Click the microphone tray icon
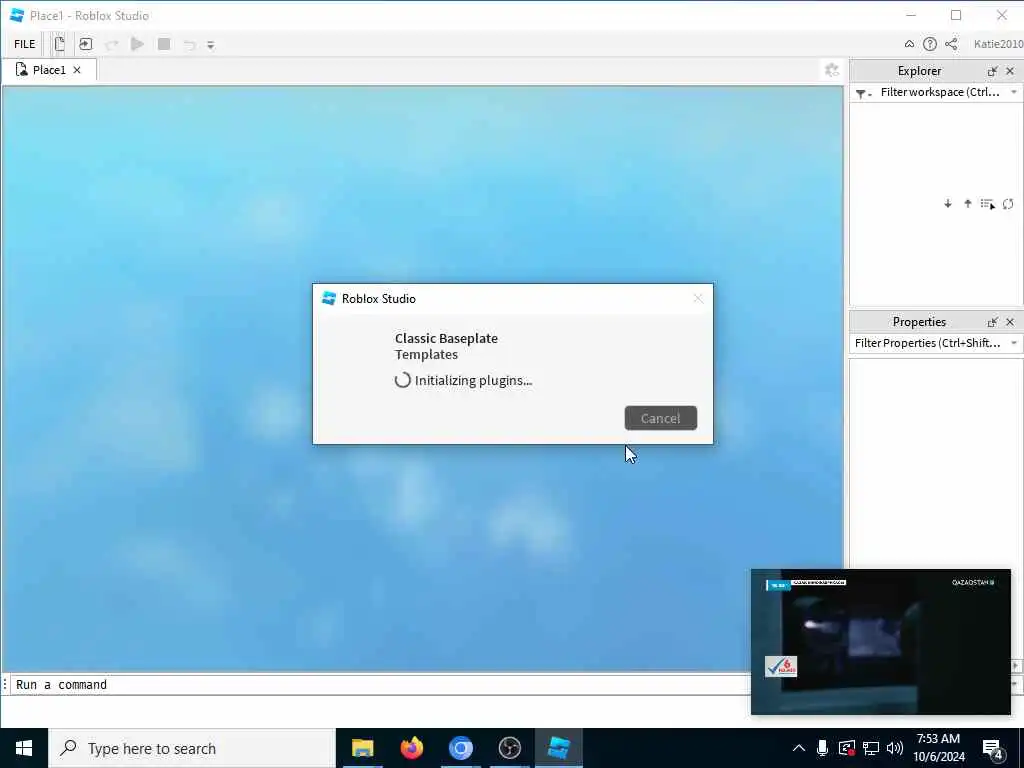This screenshot has height=768, width=1024. point(822,748)
